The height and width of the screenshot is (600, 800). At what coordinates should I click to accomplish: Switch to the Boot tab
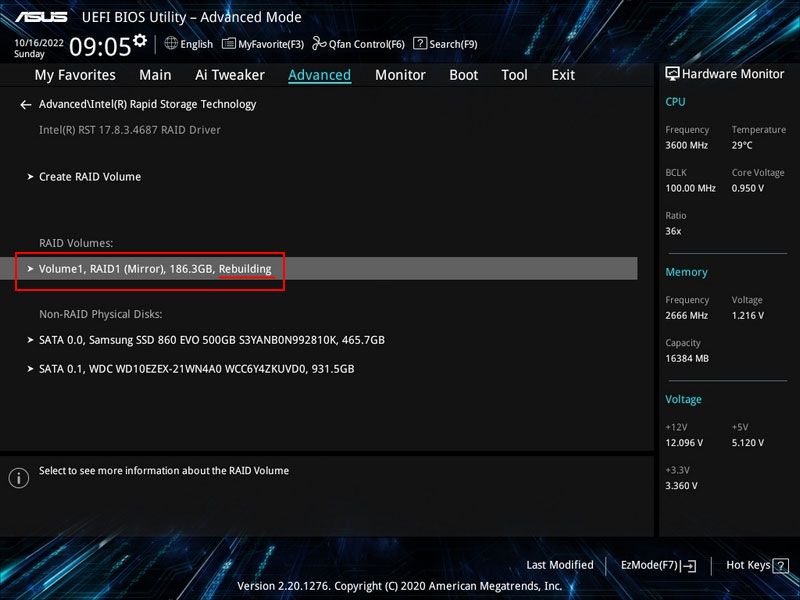[463, 75]
